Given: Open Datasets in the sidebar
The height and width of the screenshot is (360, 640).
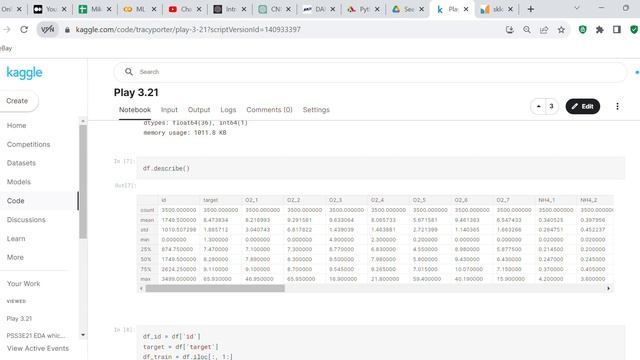Looking at the screenshot, I should 21,163.
